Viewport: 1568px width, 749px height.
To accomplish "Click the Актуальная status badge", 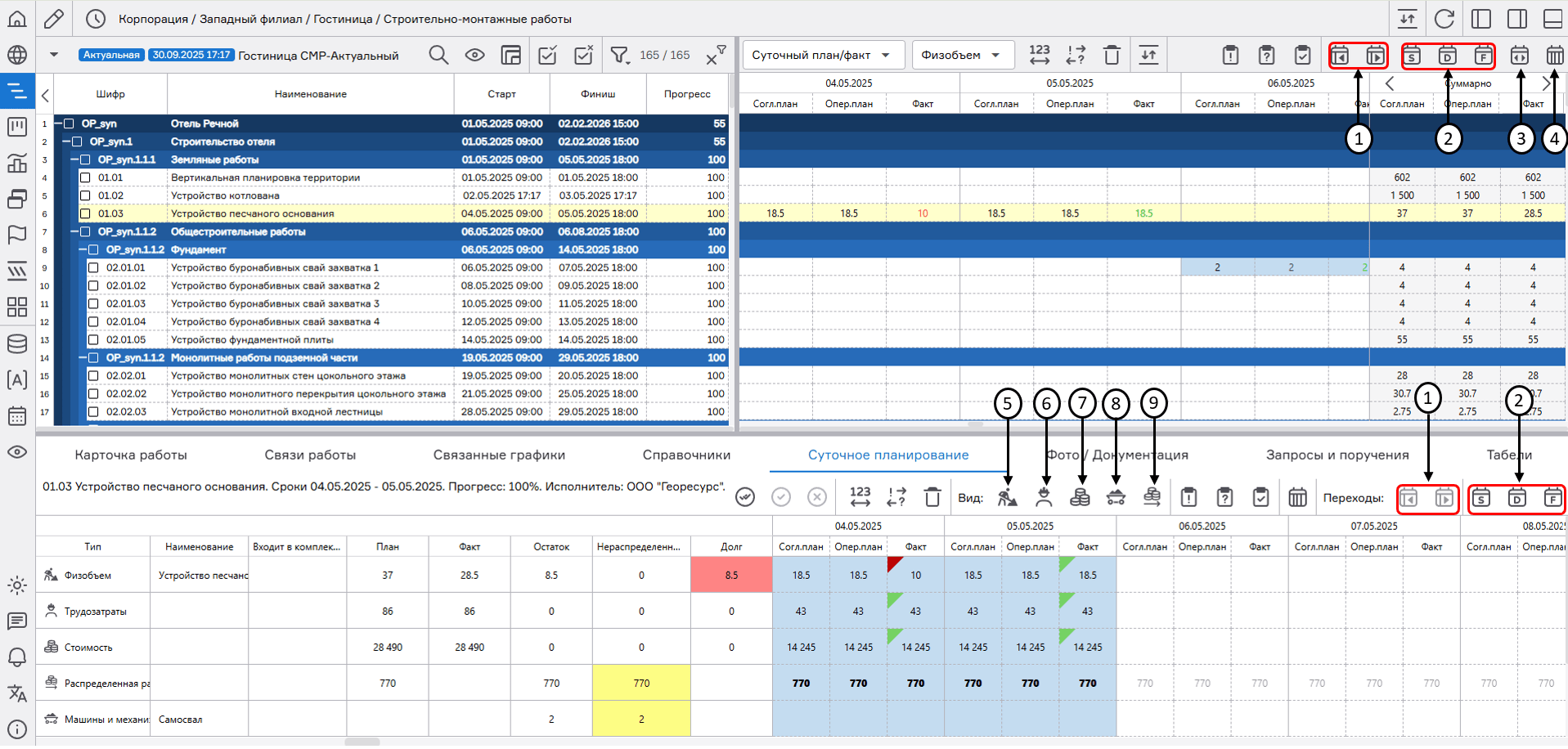I will point(111,55).
